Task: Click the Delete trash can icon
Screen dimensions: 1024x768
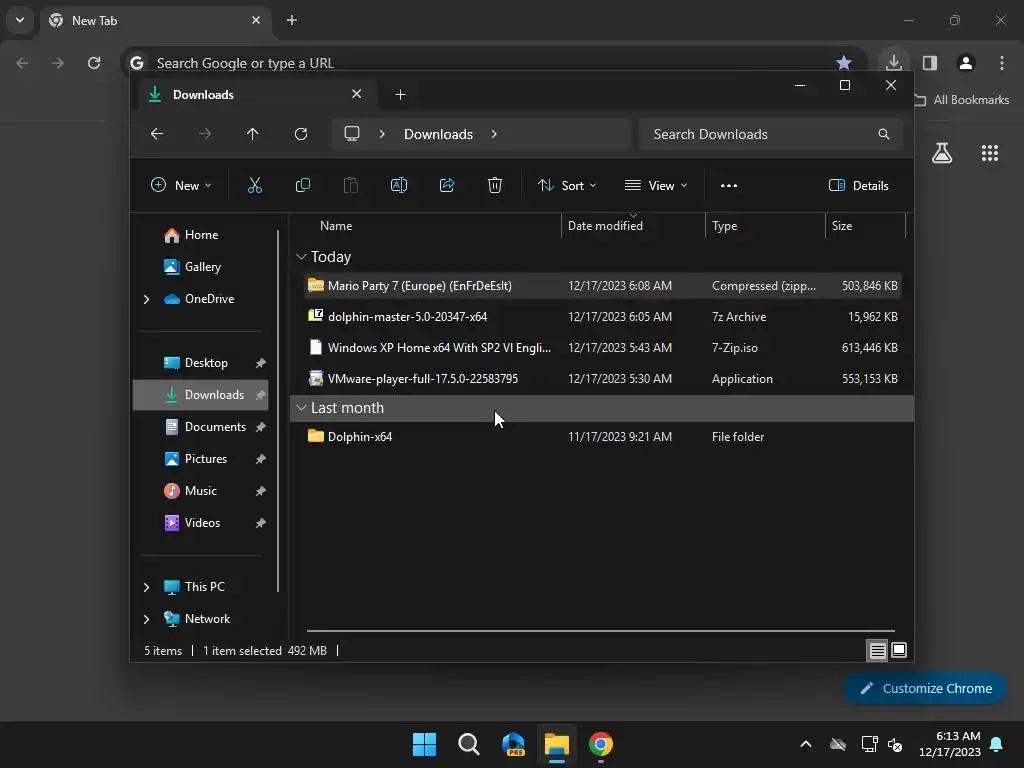Action: (x=495, y=185)
